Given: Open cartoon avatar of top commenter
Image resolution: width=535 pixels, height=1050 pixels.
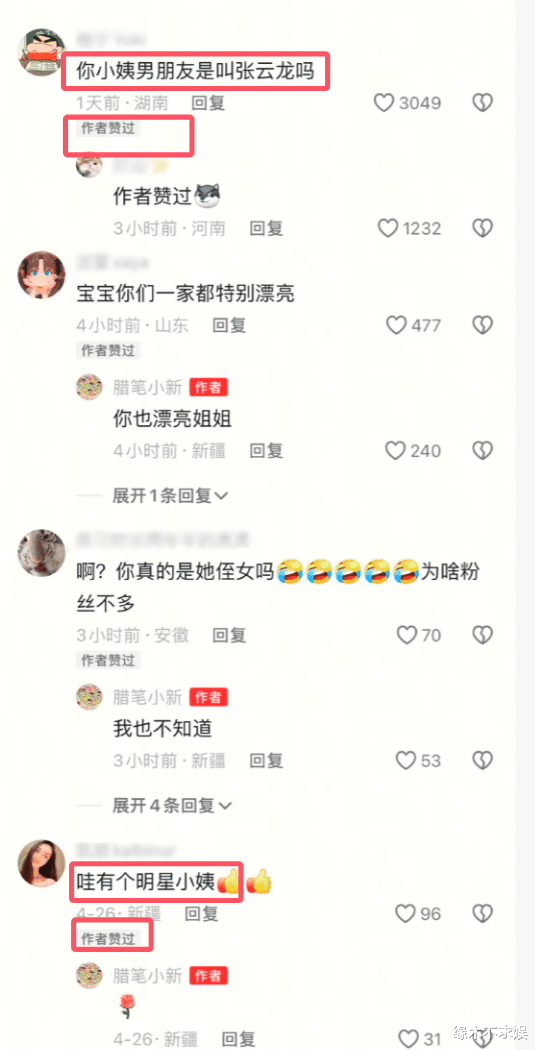Looking at the screenshot, I should point(42,52).
